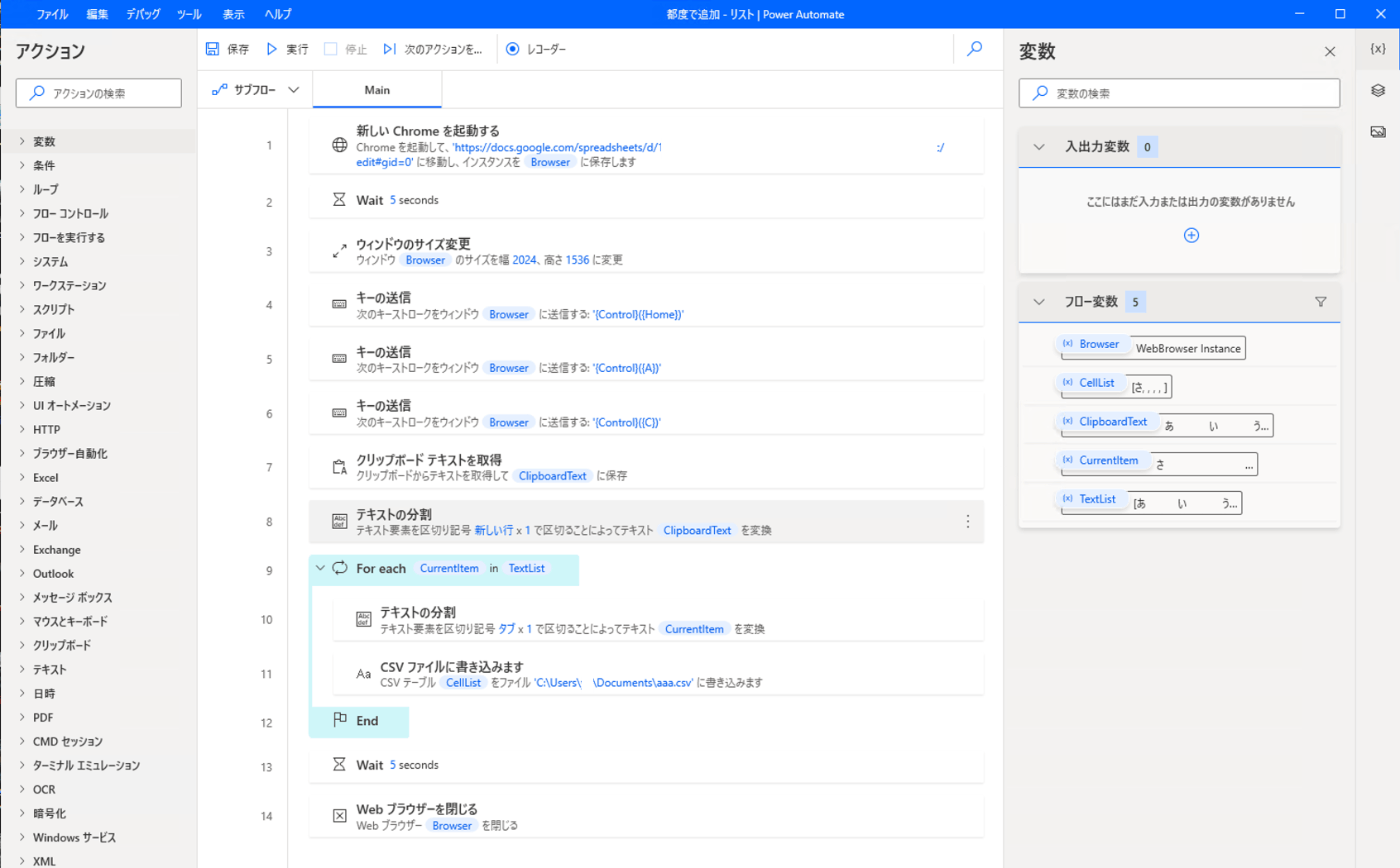Collapse the フロー変数 section
The image size is (1400, 868).
1039,301
